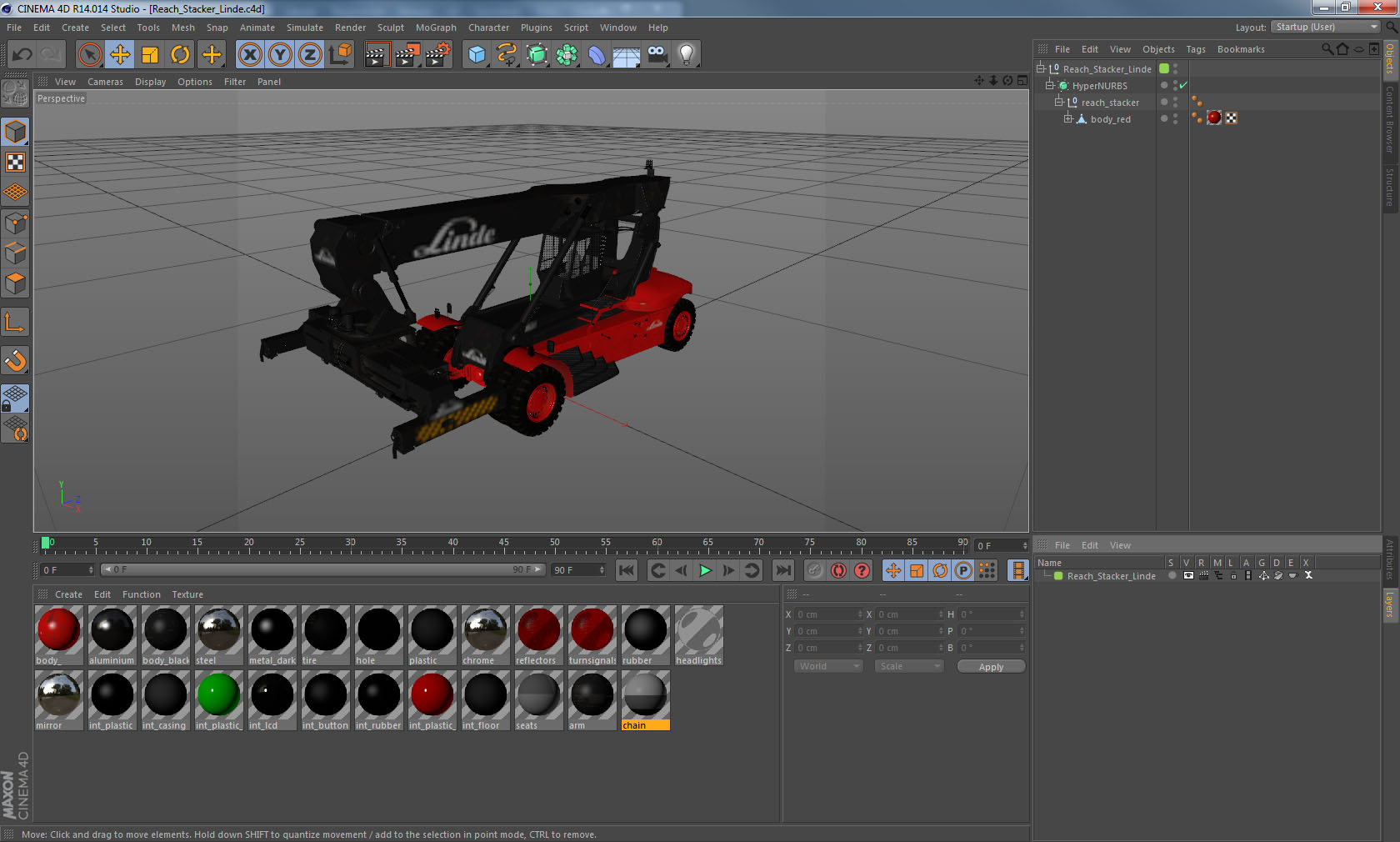Image resolution: width=1400 pixels, height=842 pixels.
Task: Activate the Scale tool in top toolbar
Action: pyautogui.click(x=150, y=55)
